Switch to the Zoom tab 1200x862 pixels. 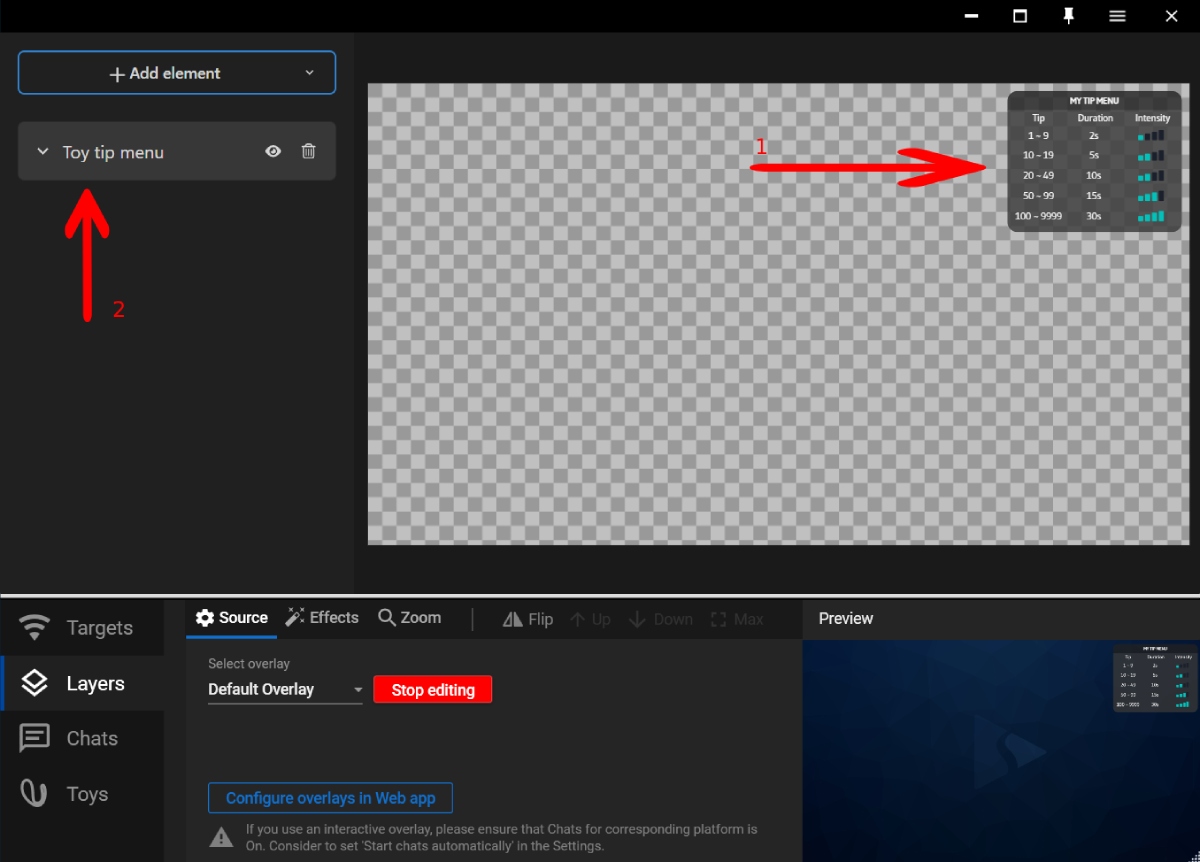click(408, 617)
